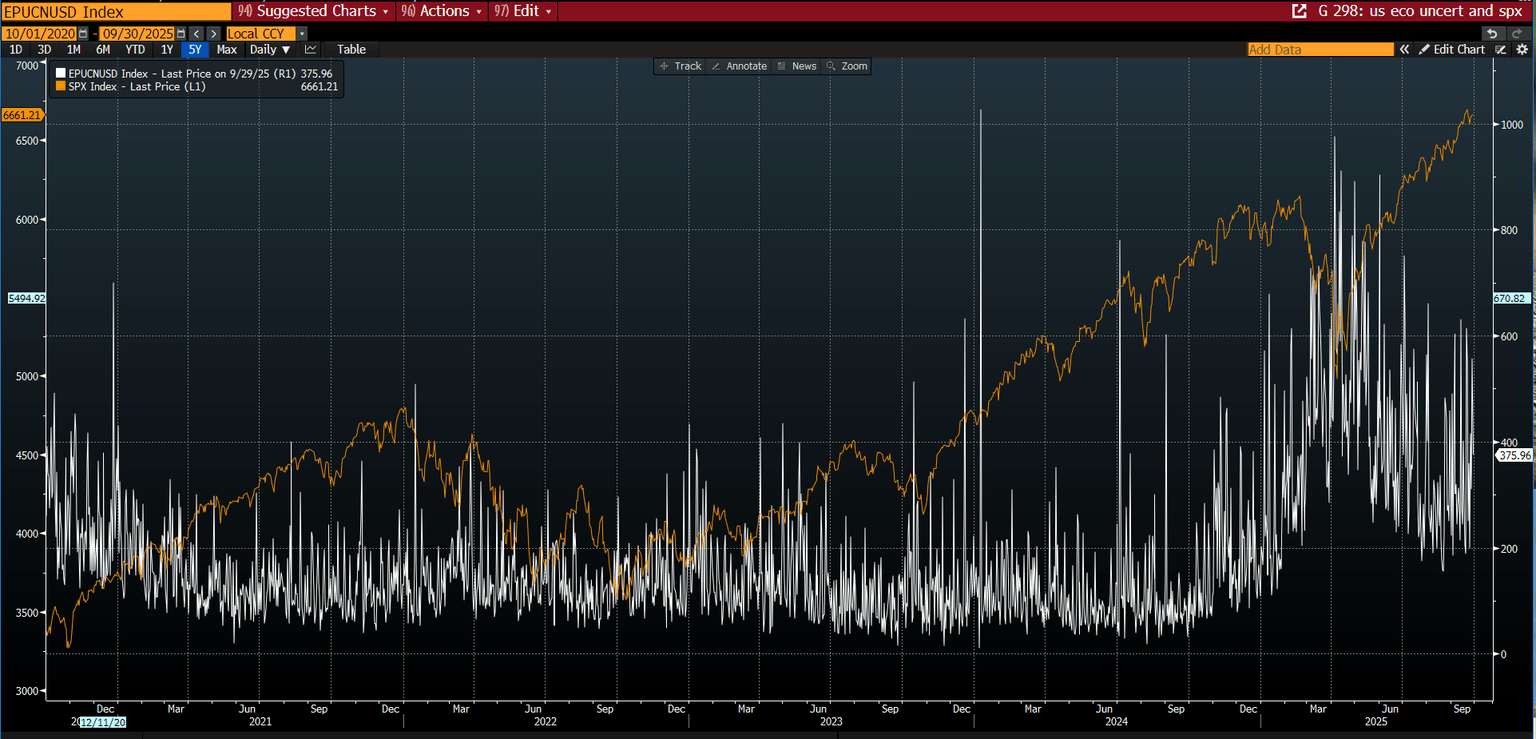Click the undo arrow icon

click(1491, 33)
